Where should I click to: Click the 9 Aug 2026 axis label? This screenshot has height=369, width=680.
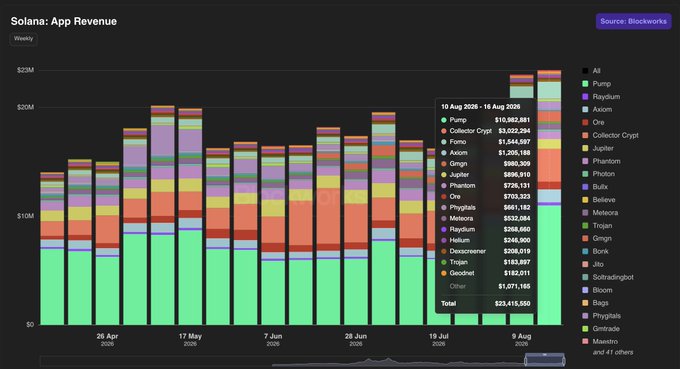(x=521, y=340)
